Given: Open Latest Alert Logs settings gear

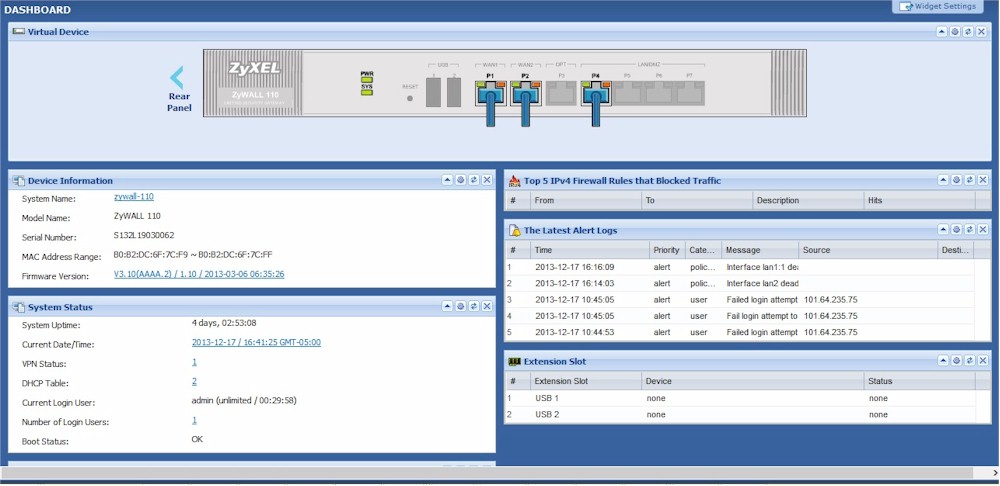Looking at the screenshot, I should [957, 230].
